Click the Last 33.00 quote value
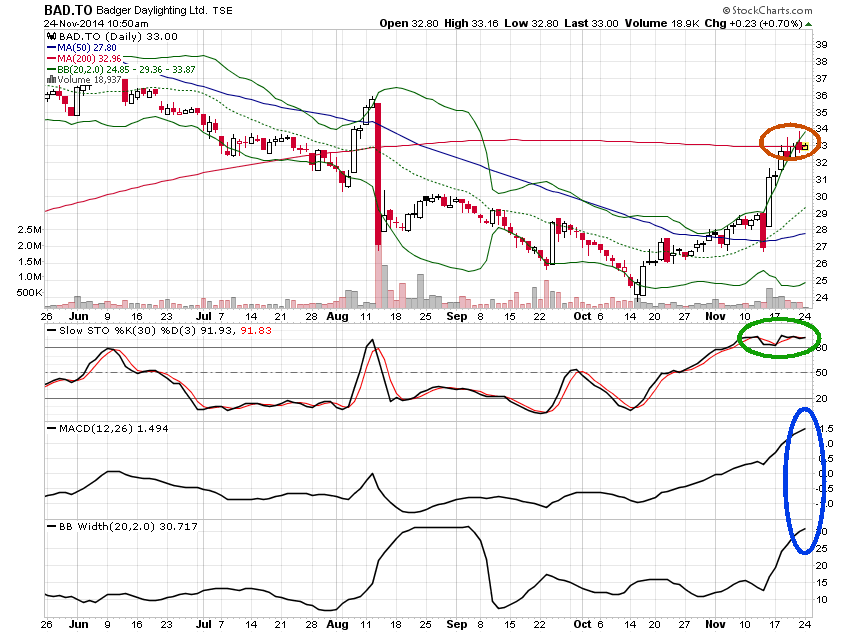 point(591,23)
